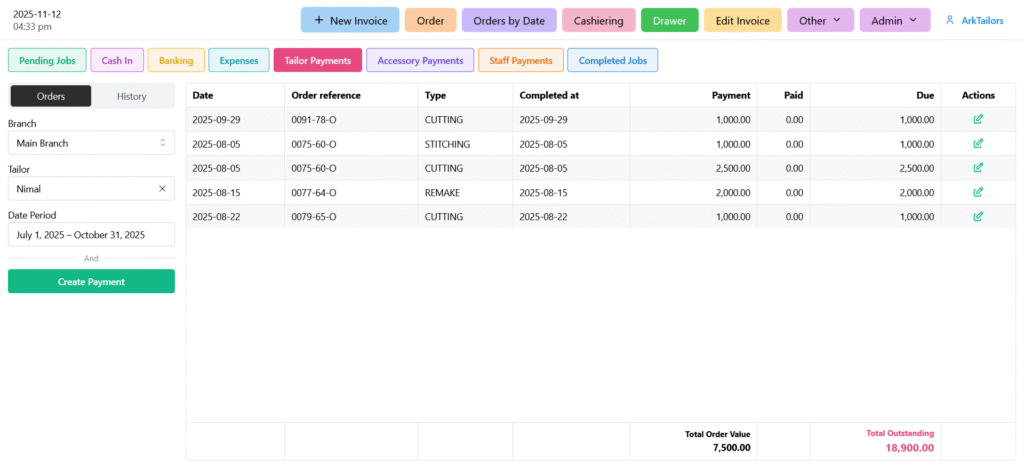Viewport: 1024px width, 468px height.
Task: Click the plus New Invoice button
Action: point(350,20)
